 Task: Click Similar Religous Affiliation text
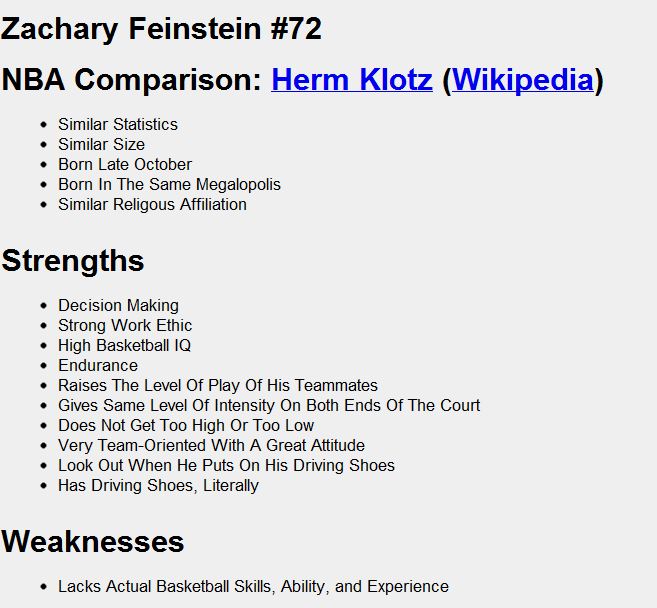152,204
